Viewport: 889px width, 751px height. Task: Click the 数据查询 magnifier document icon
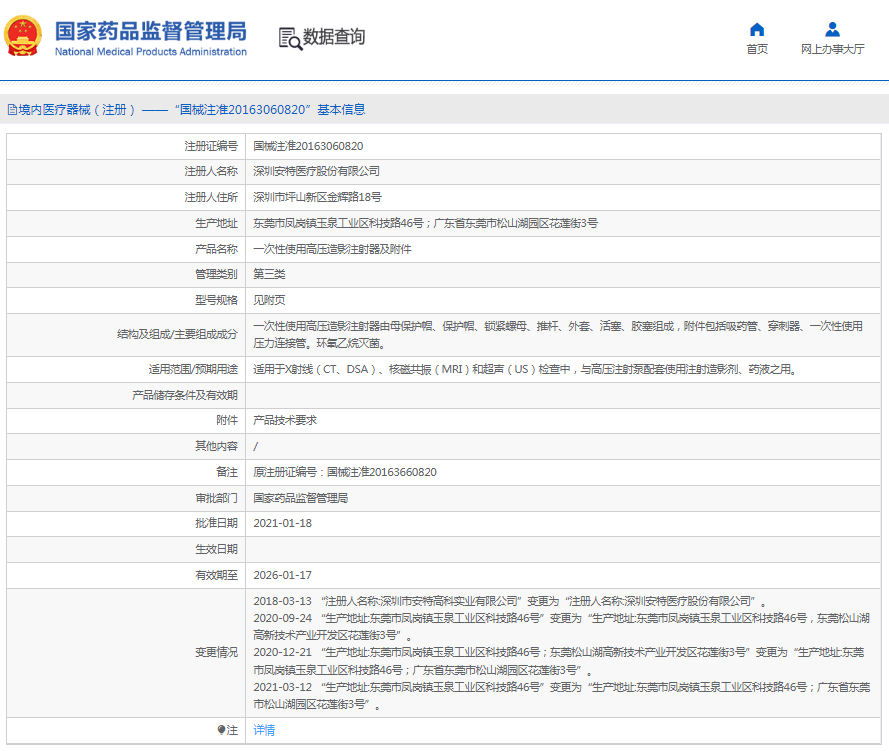(289, 38)
